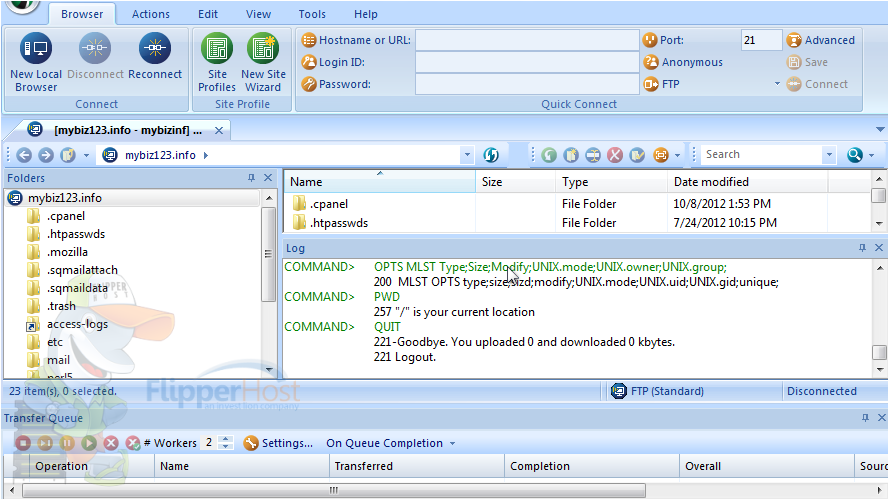Close the Folders panel
The width and height of the screenshot is (889, 500).
coord(268,178)
